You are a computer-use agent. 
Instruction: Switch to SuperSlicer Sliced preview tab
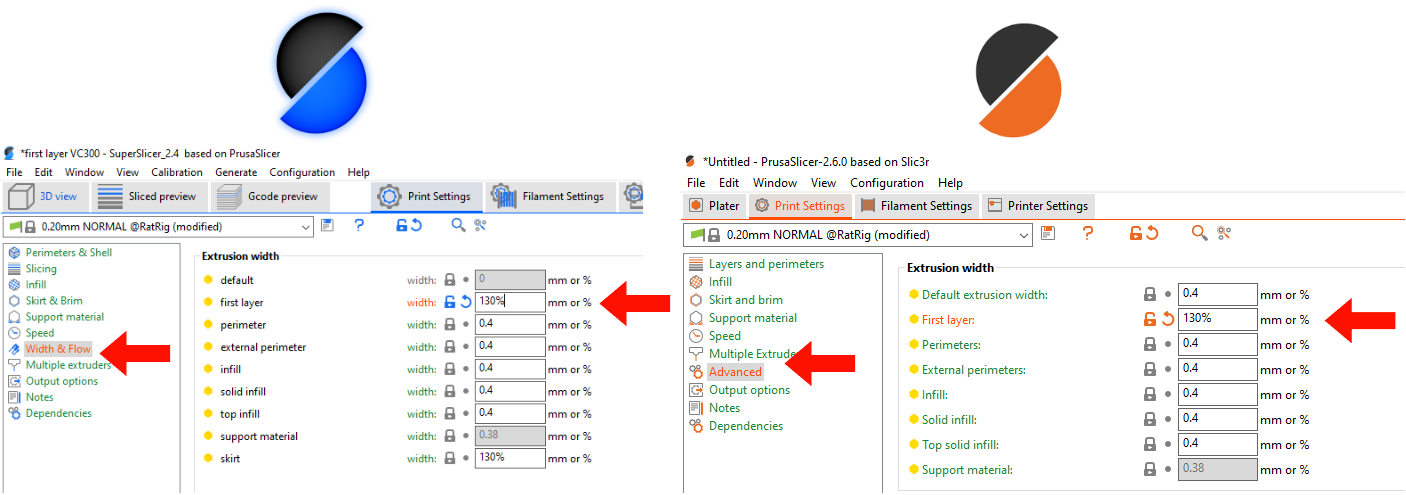pos(150,196)
